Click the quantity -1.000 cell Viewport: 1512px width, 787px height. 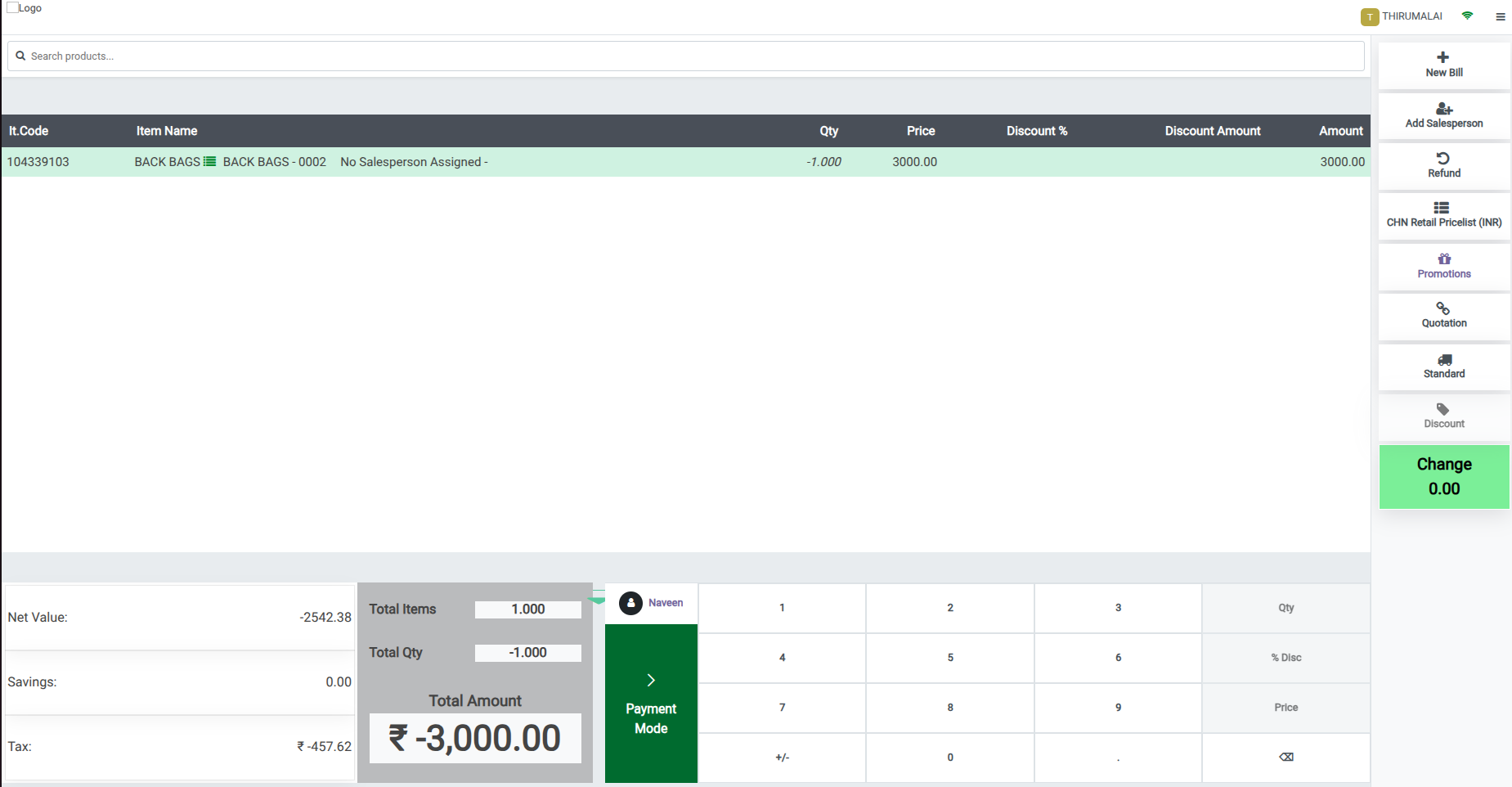(823, 162)
